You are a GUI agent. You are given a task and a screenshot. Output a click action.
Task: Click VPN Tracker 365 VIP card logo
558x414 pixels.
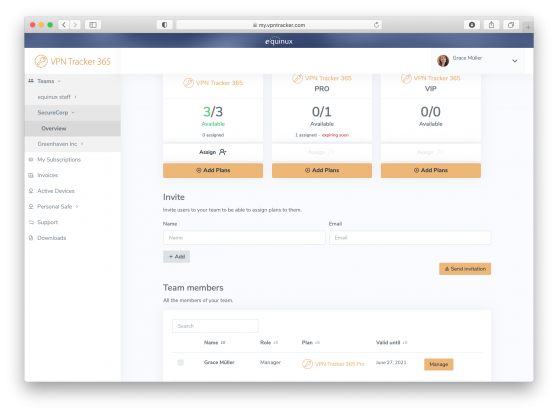point(431,78)
